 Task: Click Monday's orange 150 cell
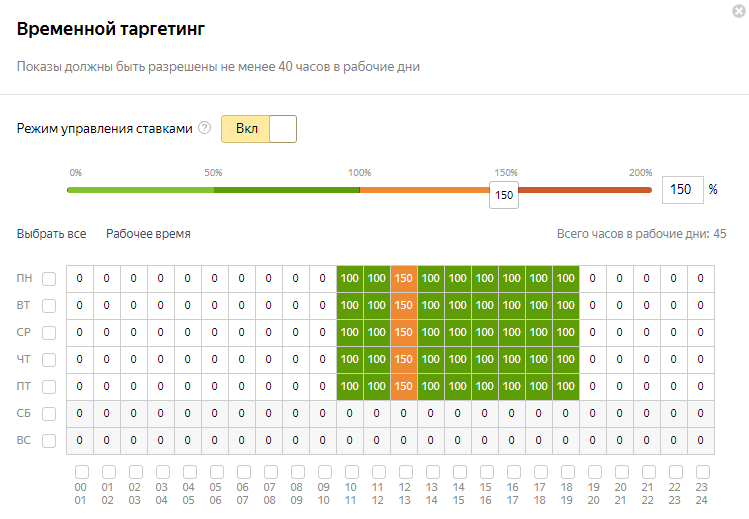404,278
